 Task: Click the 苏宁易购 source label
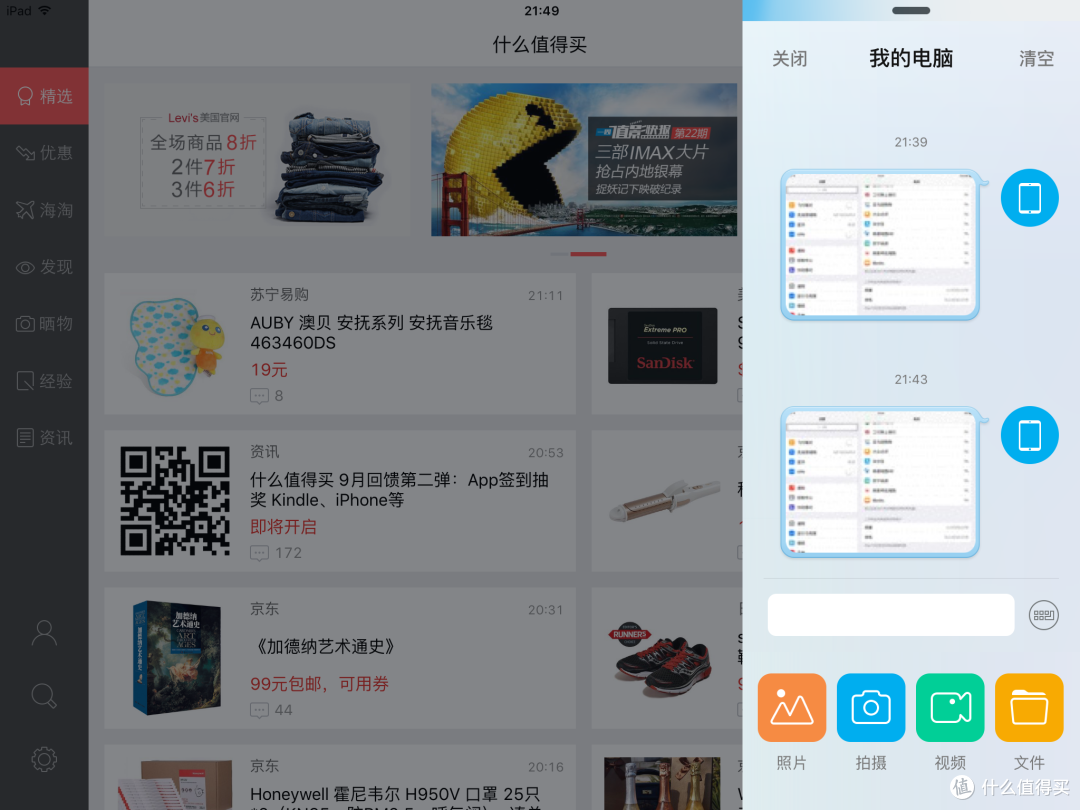click(279, 295)
